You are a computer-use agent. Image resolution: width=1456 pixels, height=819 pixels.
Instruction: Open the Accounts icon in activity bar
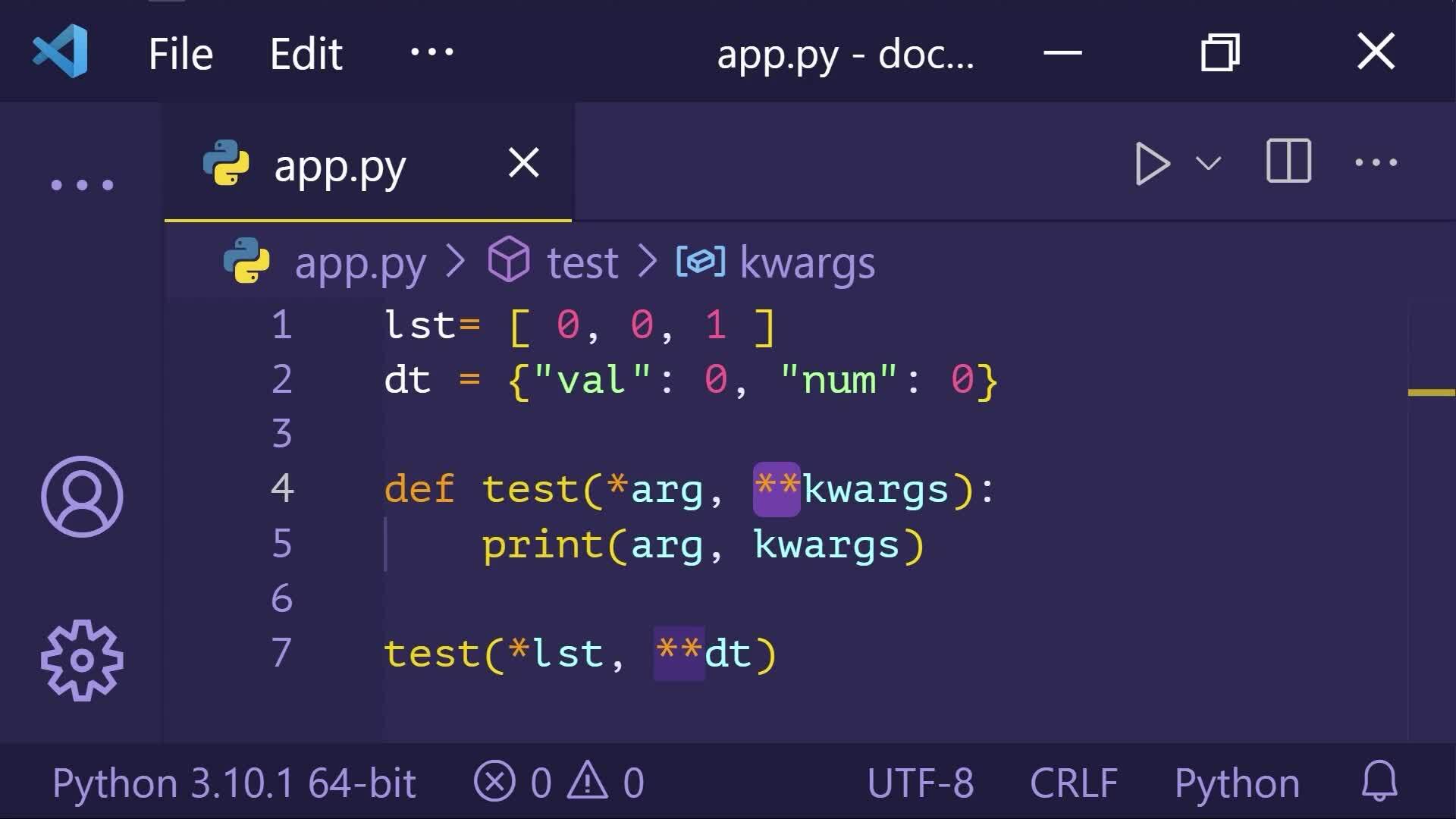click(82, 497)
